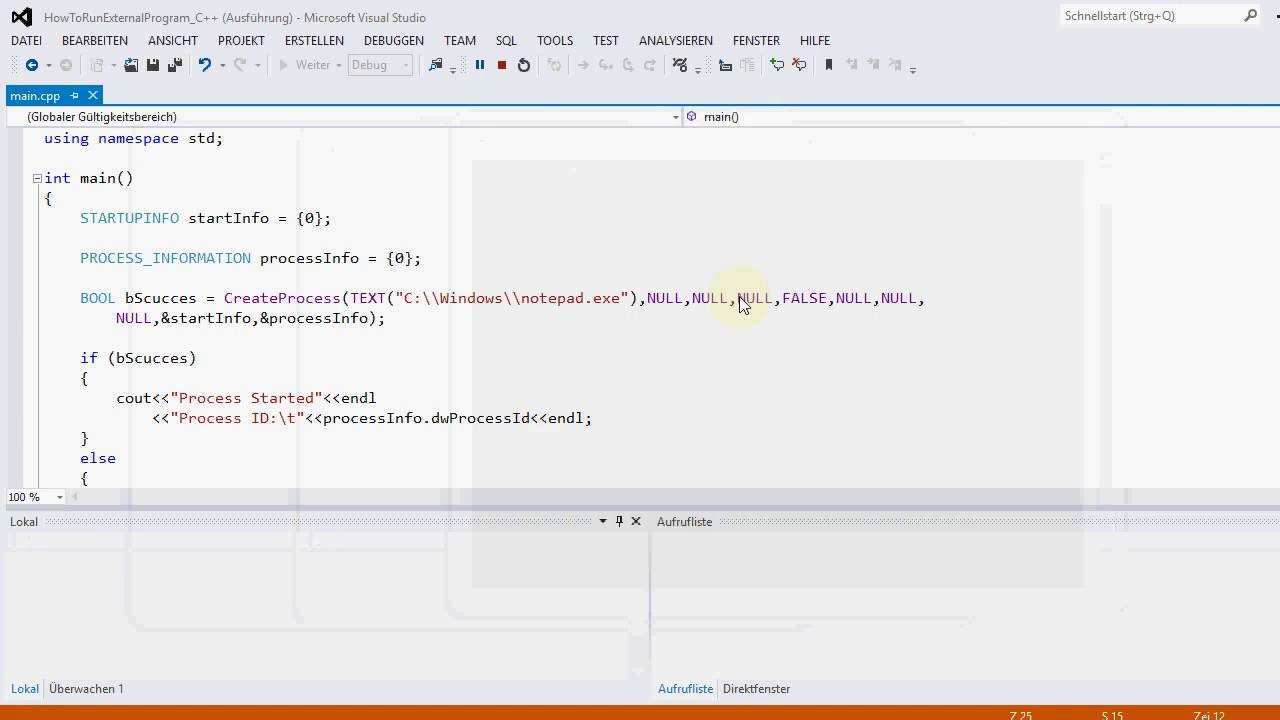Click the Restart debugging icon
Viewport: 1280px width, 720px height.
coord(524,65)
